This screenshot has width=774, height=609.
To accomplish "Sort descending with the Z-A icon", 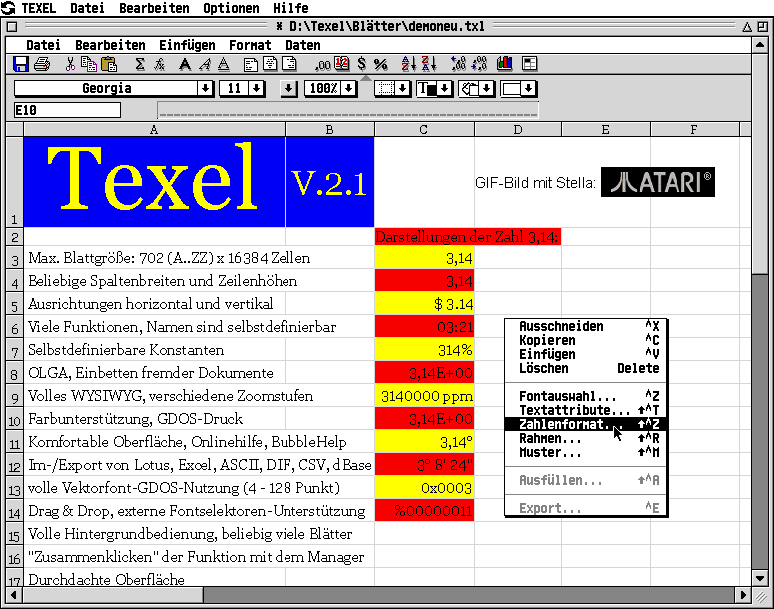I will pos(428,64).
